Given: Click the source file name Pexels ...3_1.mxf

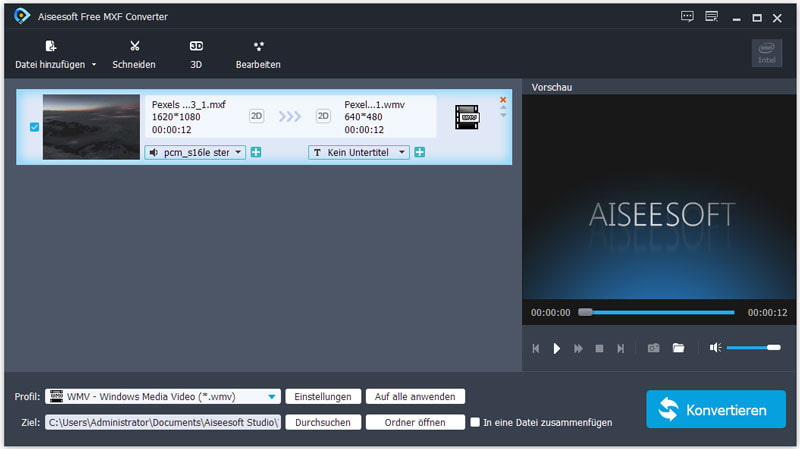Looking at the screenshot, I should point(189,105).
